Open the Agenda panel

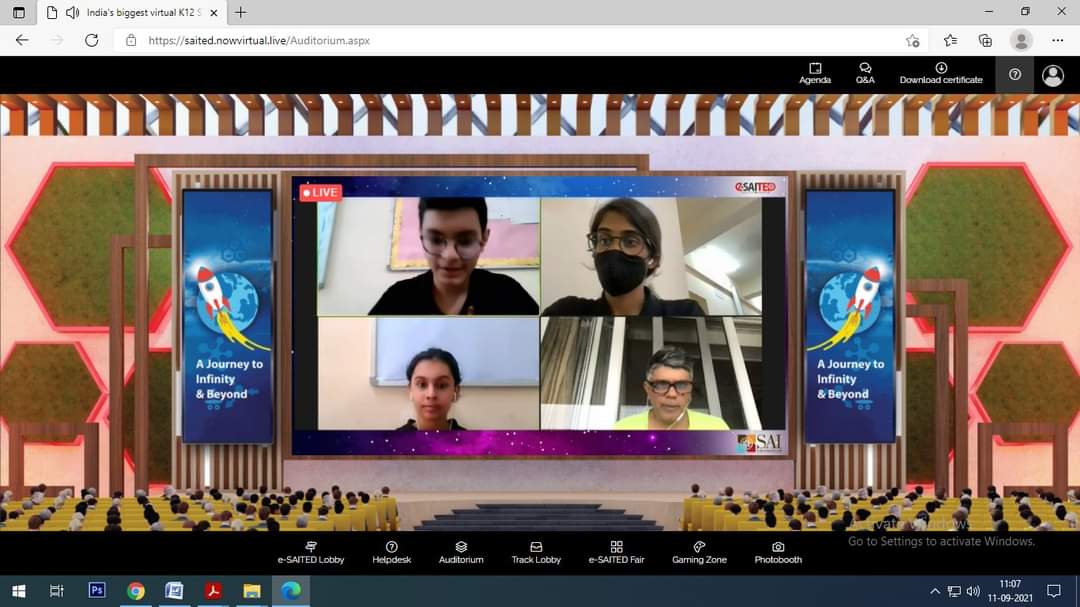pos(815,73)
